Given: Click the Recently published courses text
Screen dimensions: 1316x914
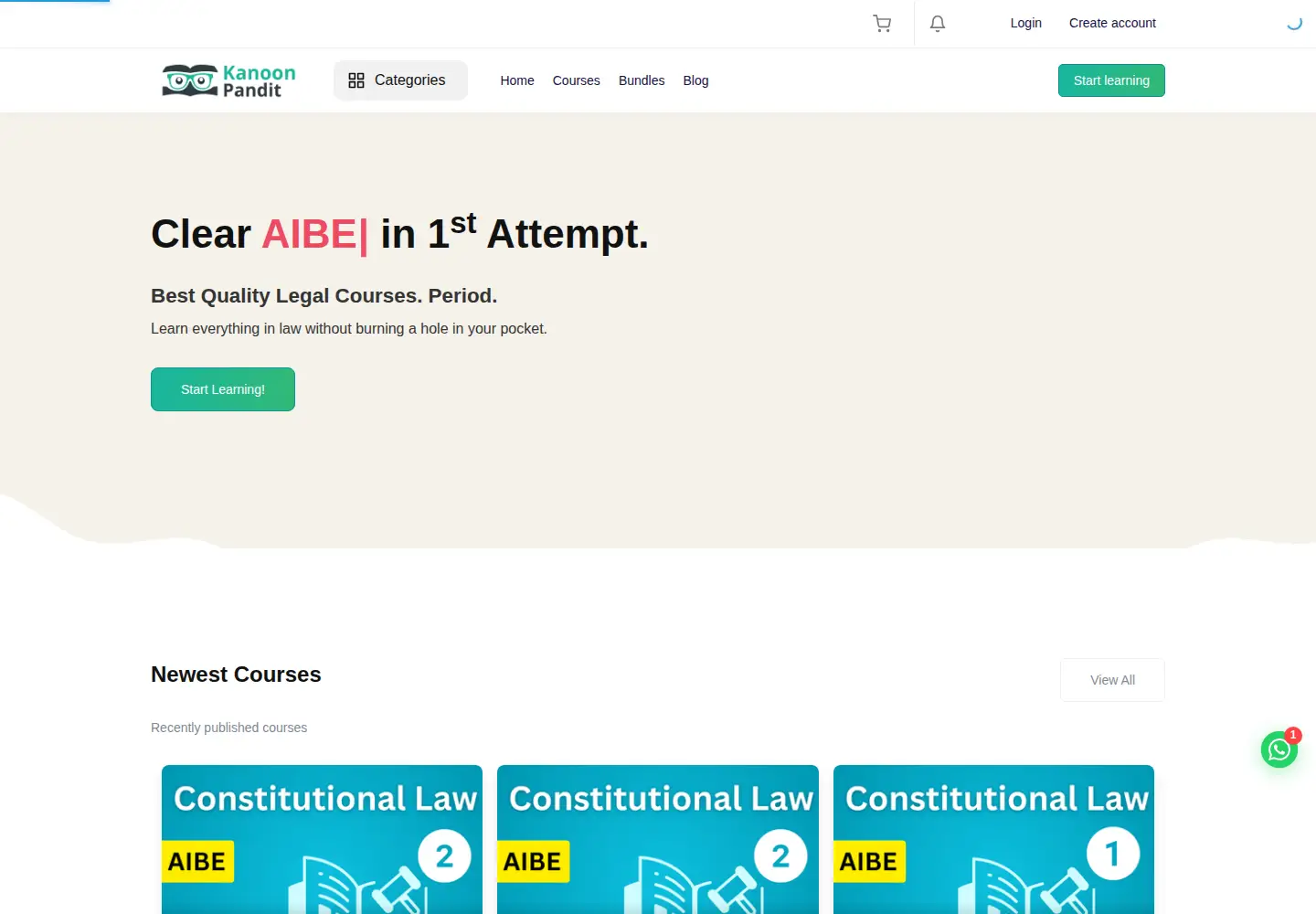Looking at the screenshot, I should tap(228, 728).
